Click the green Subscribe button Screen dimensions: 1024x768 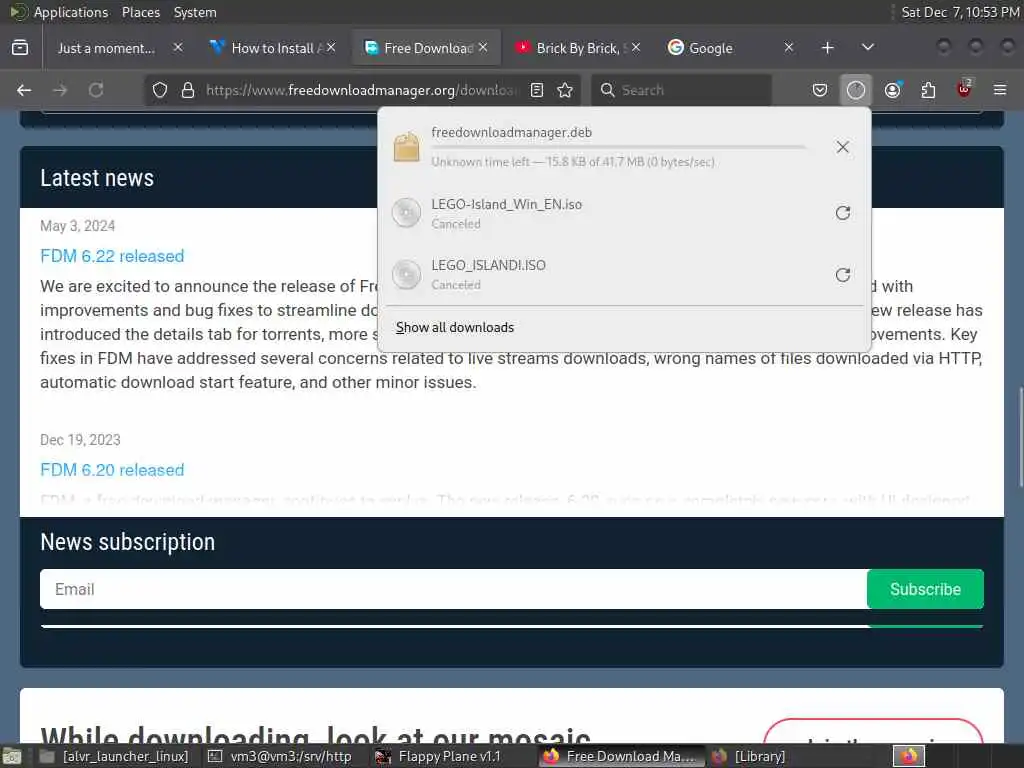(x=925, y=589)
